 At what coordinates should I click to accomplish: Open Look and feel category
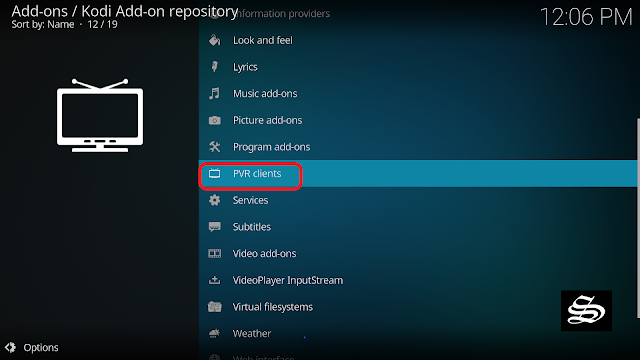click(x=418, y=40)
